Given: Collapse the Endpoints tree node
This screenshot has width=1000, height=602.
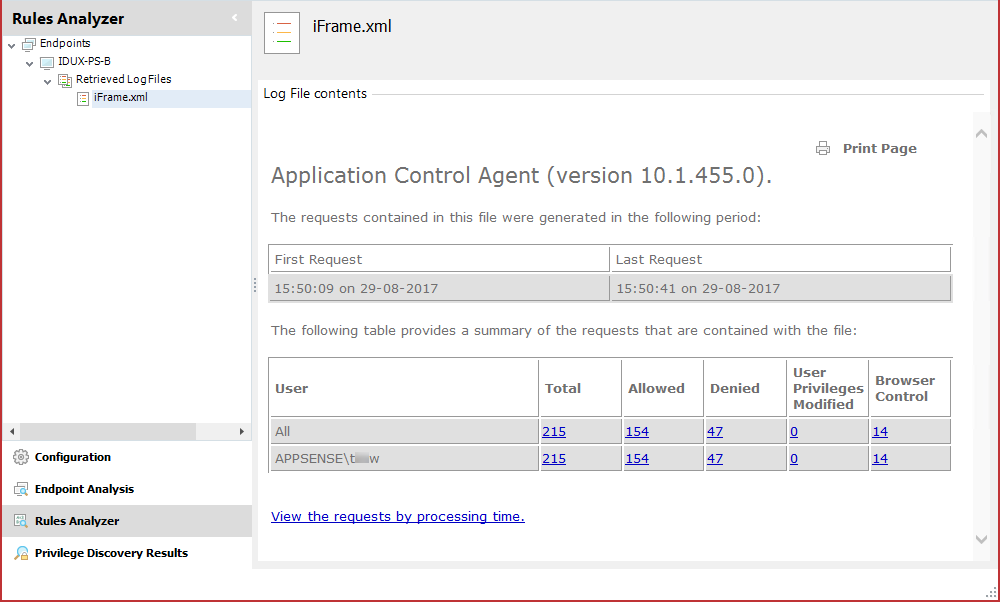Looking at the screenshot, I should coord(11,45).
